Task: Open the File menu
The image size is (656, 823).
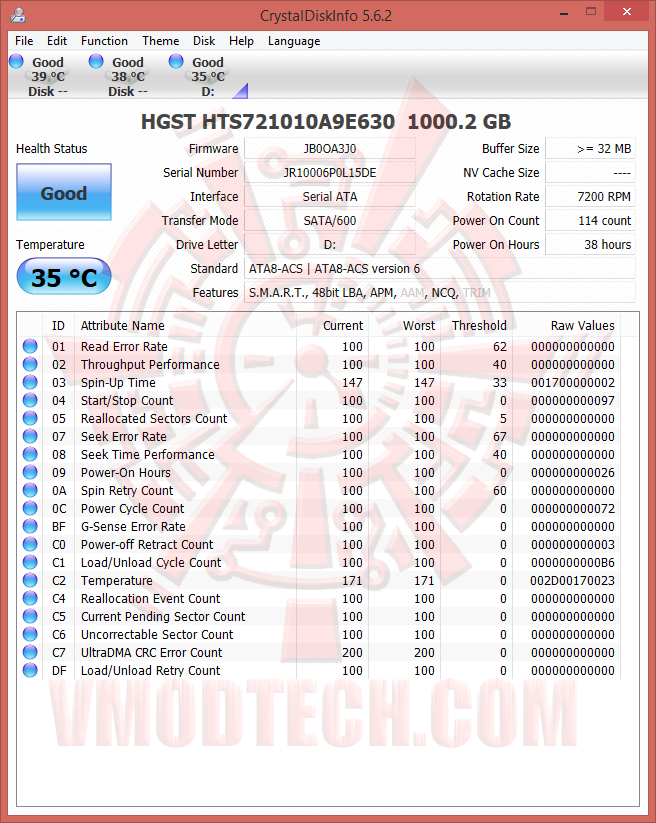Action: tap(24, 41)
